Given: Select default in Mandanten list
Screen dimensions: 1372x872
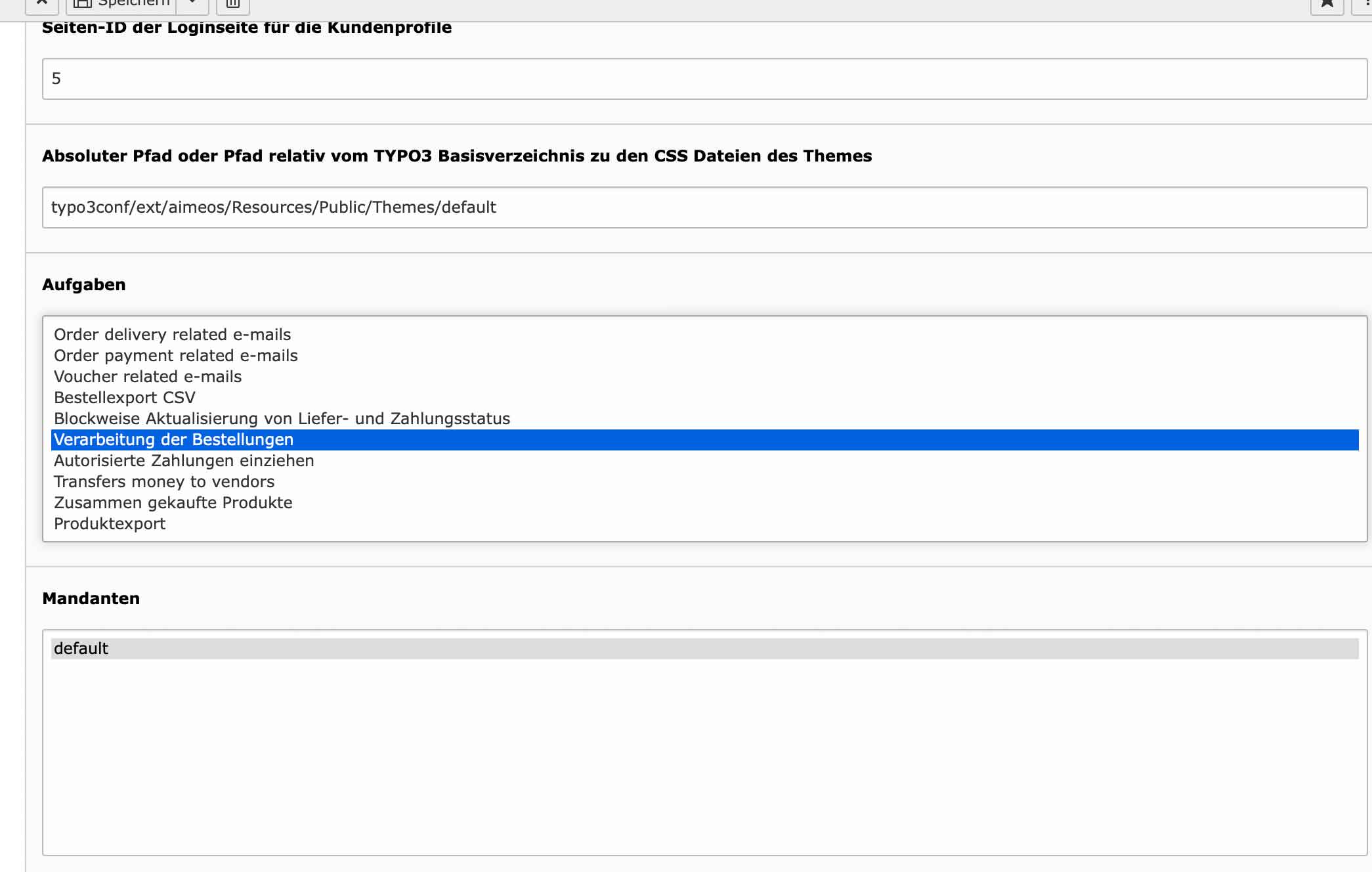Looking at the screenshot, I should point(81,649).
